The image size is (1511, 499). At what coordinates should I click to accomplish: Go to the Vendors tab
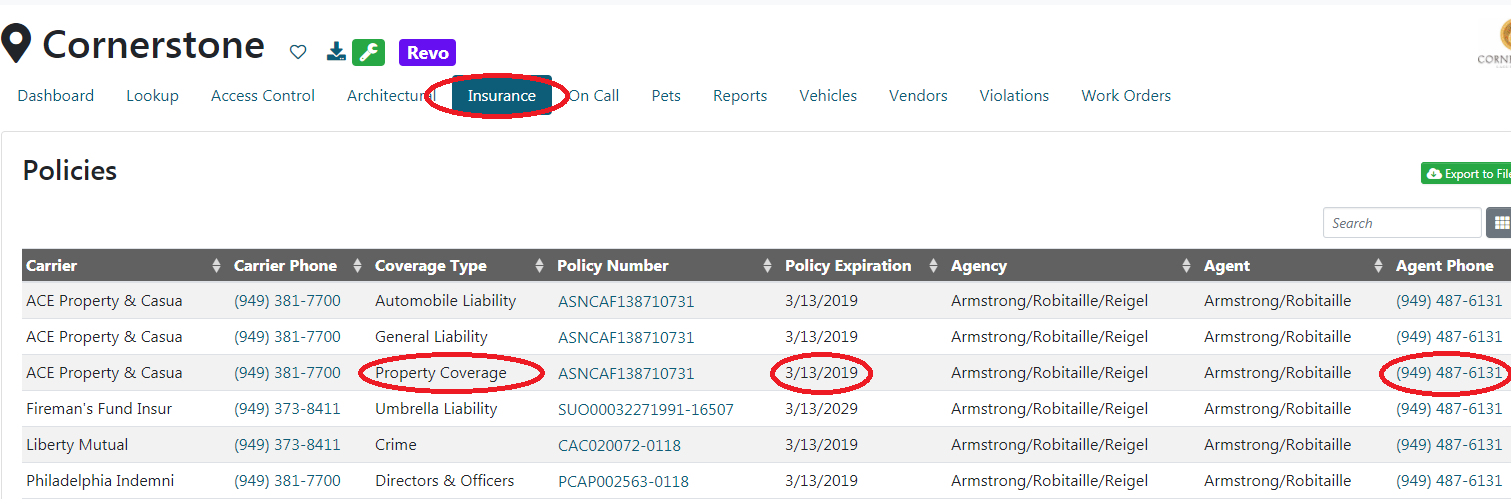[x=918, y=96]
